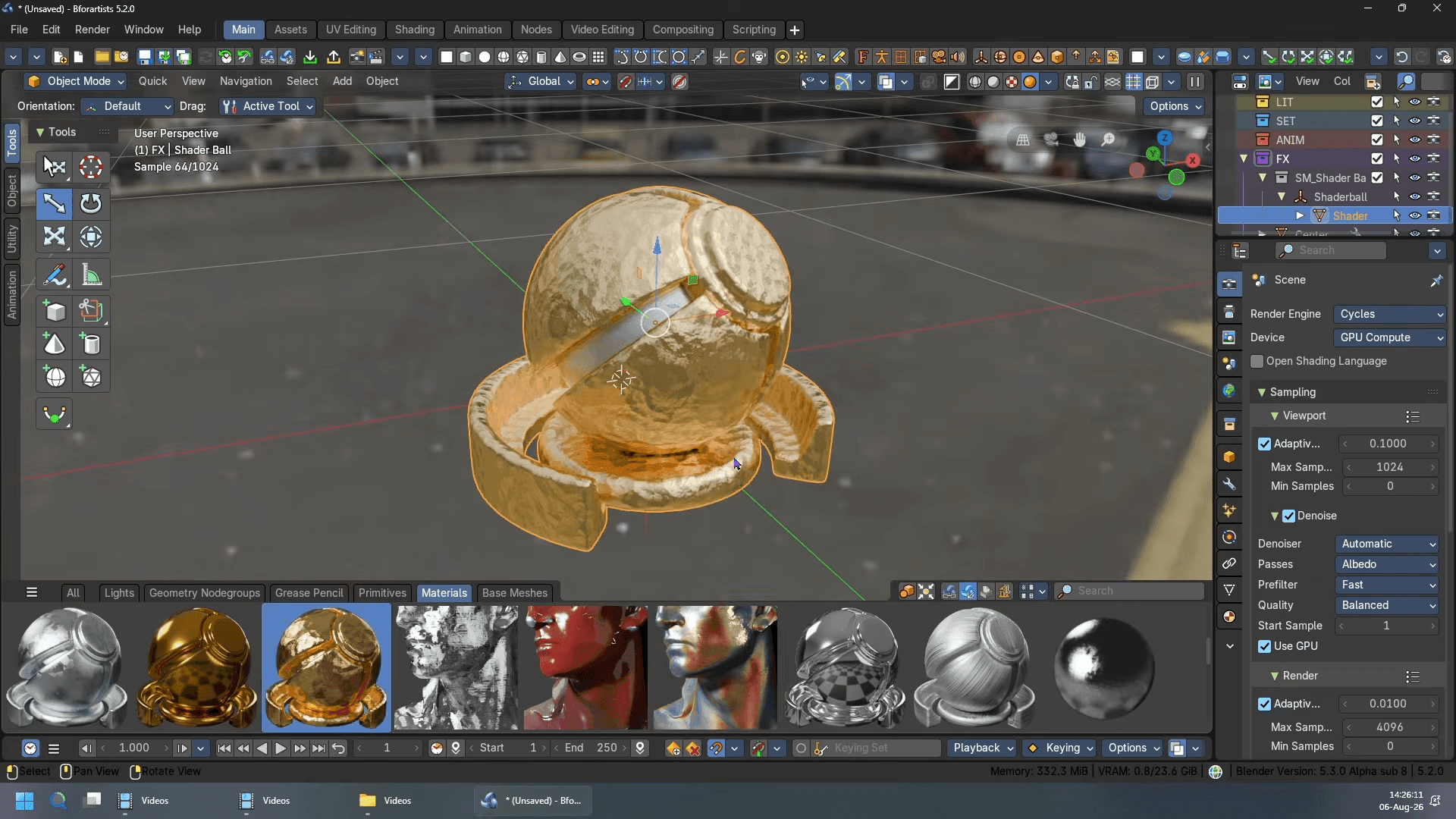Toggle visibility of Shaderball object

pos(1415,196)
